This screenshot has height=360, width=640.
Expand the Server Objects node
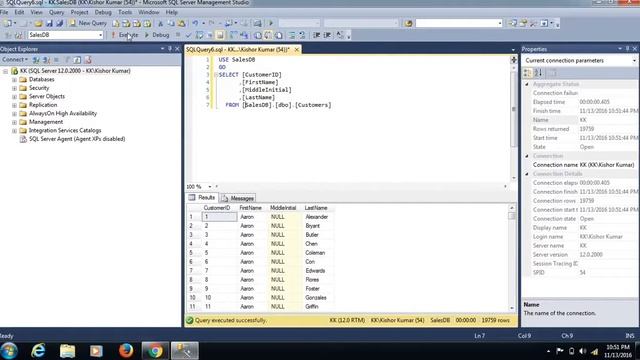(14, 97)
